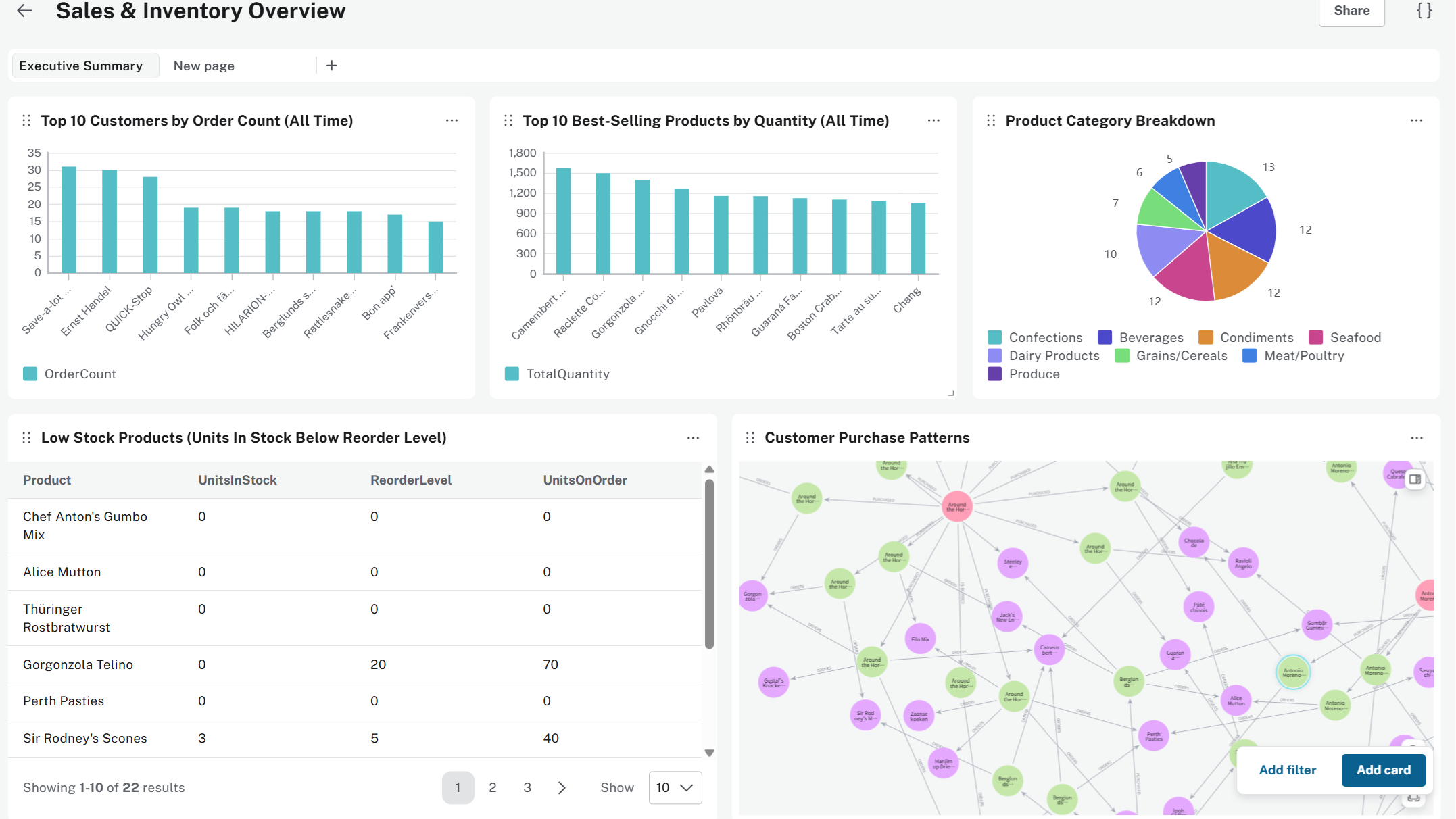Click the back arrow beside dashboard title
Image resolution: width=1456 pixels, height=819 pixels.
pos(25,11)
